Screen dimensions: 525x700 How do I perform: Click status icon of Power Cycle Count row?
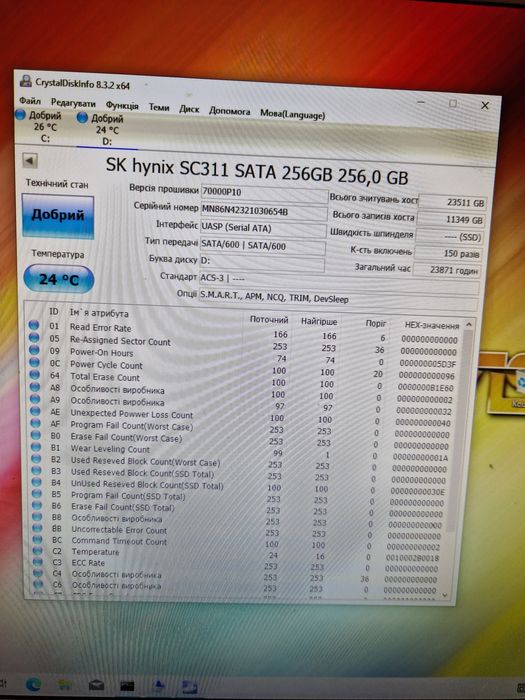[34, 362]
